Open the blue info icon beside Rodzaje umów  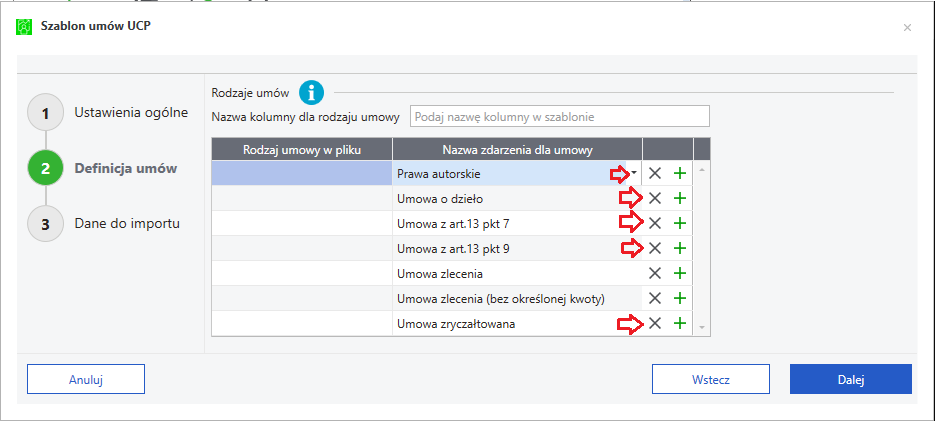point(311,93)
